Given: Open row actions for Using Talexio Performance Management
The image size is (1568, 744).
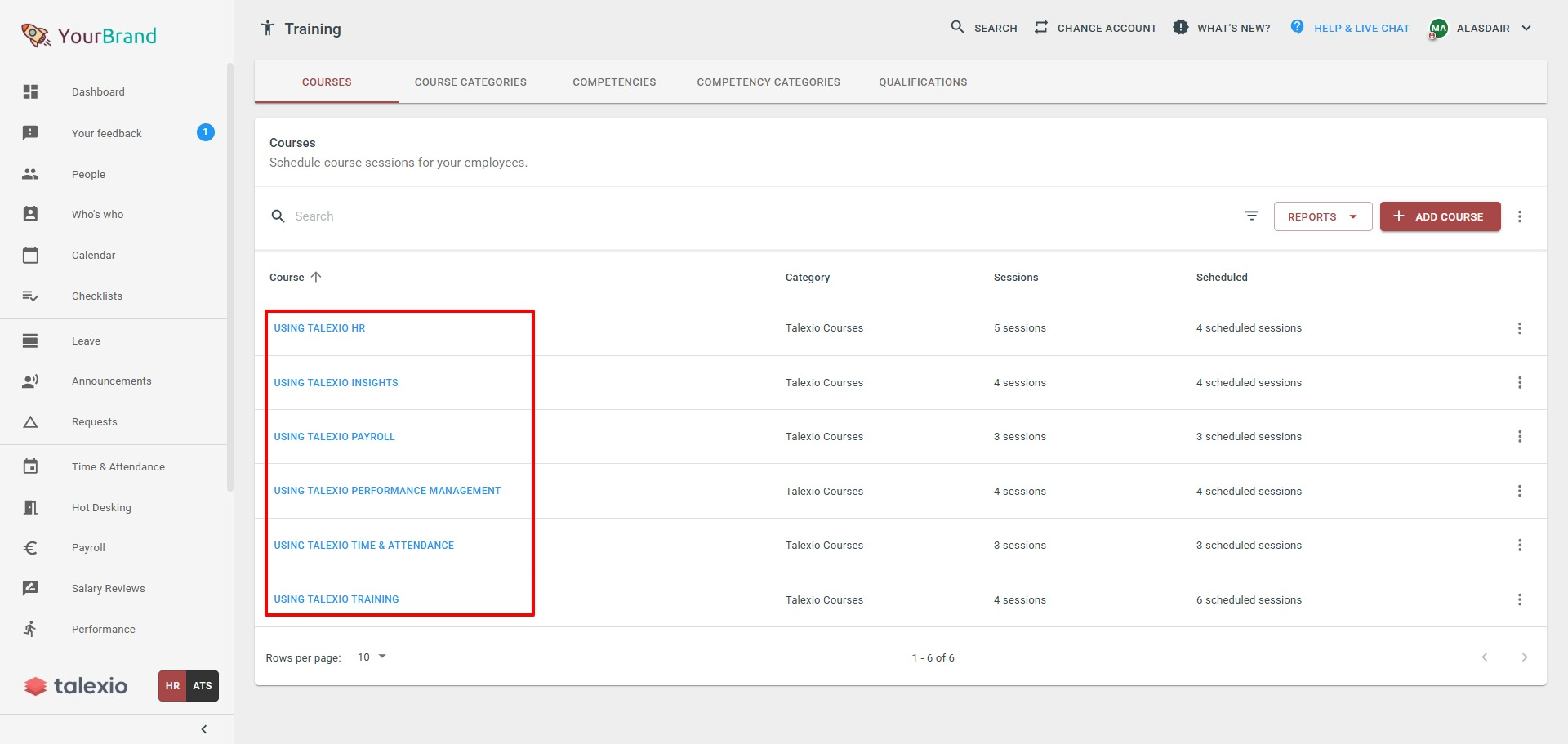Looking at the screenshot, I should pyautogui.click(x=1519, y=491).
